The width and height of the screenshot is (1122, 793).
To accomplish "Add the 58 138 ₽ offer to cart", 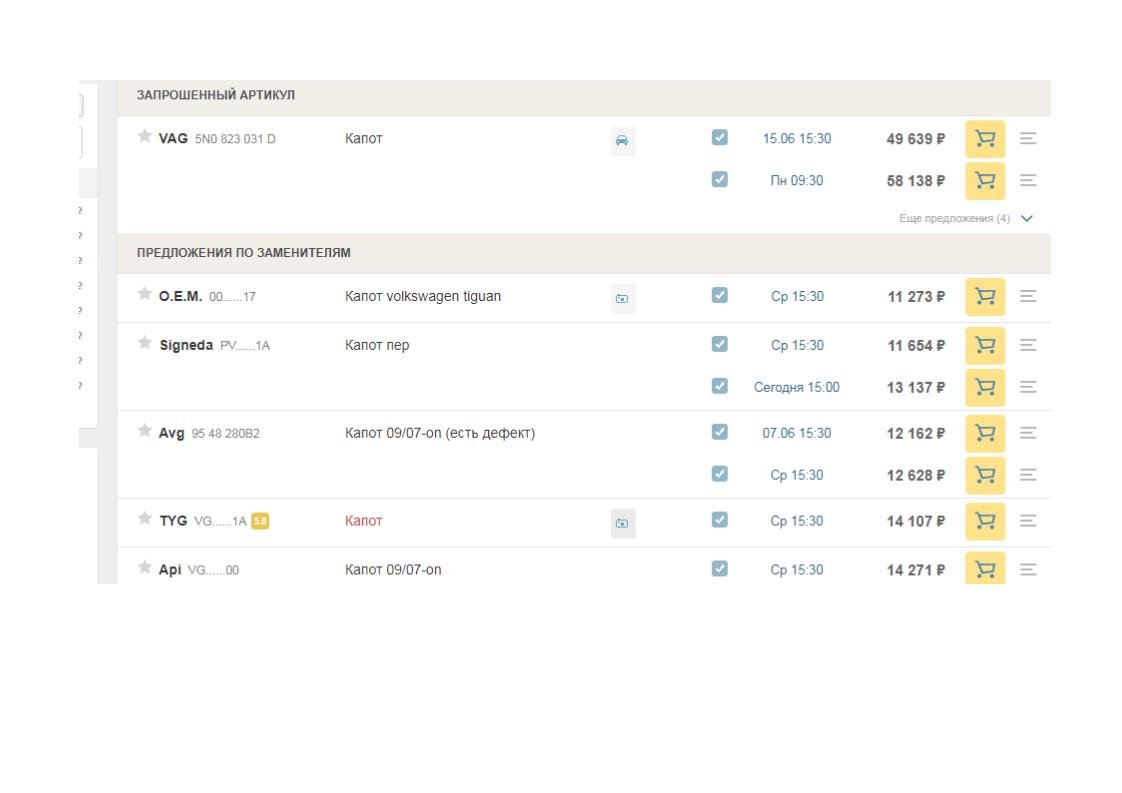I will click(985, 180).
